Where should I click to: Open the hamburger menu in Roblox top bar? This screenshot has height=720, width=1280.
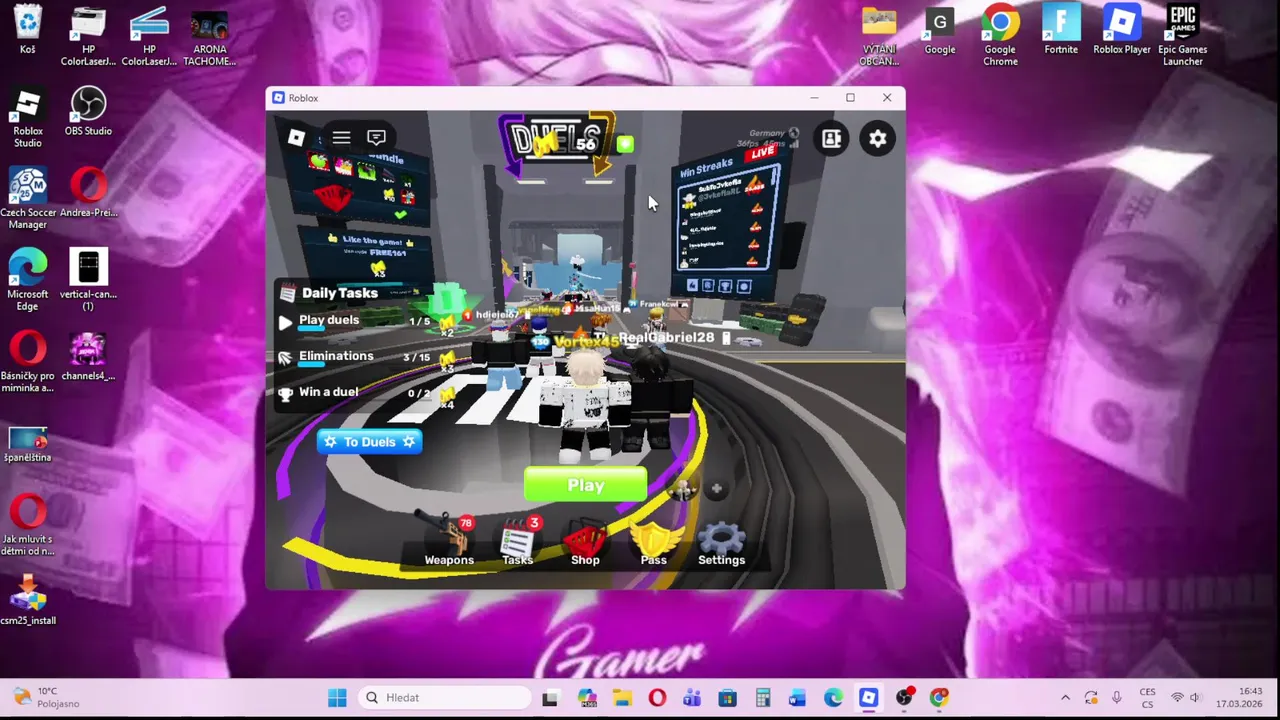click(x=341, y=138)
